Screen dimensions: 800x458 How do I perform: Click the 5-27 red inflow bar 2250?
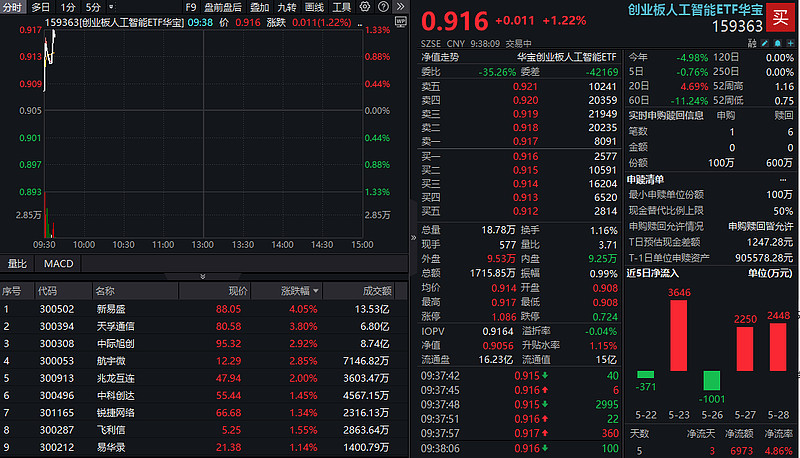tap(745, 349)
